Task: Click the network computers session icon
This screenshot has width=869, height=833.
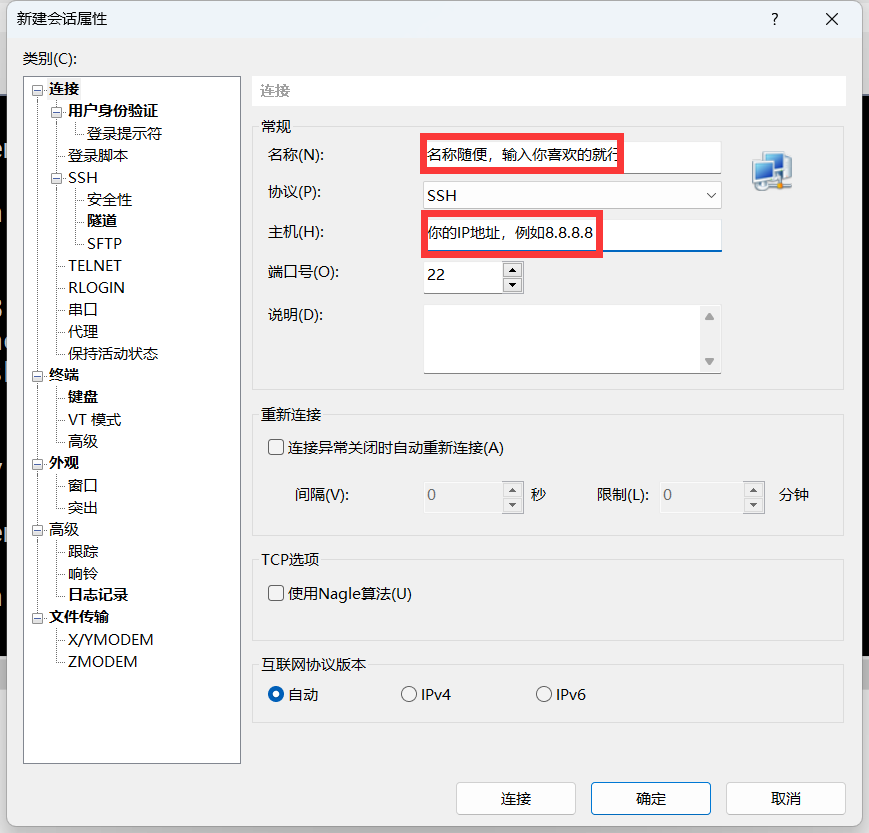Action: [772, 171]
